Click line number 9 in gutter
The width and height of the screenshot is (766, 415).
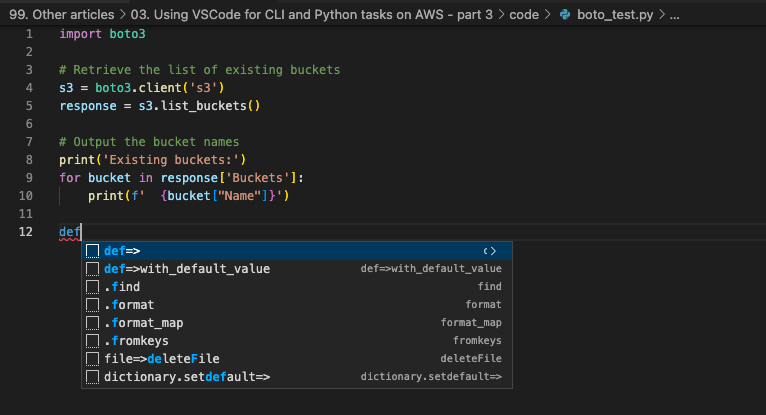click(29, 178)
